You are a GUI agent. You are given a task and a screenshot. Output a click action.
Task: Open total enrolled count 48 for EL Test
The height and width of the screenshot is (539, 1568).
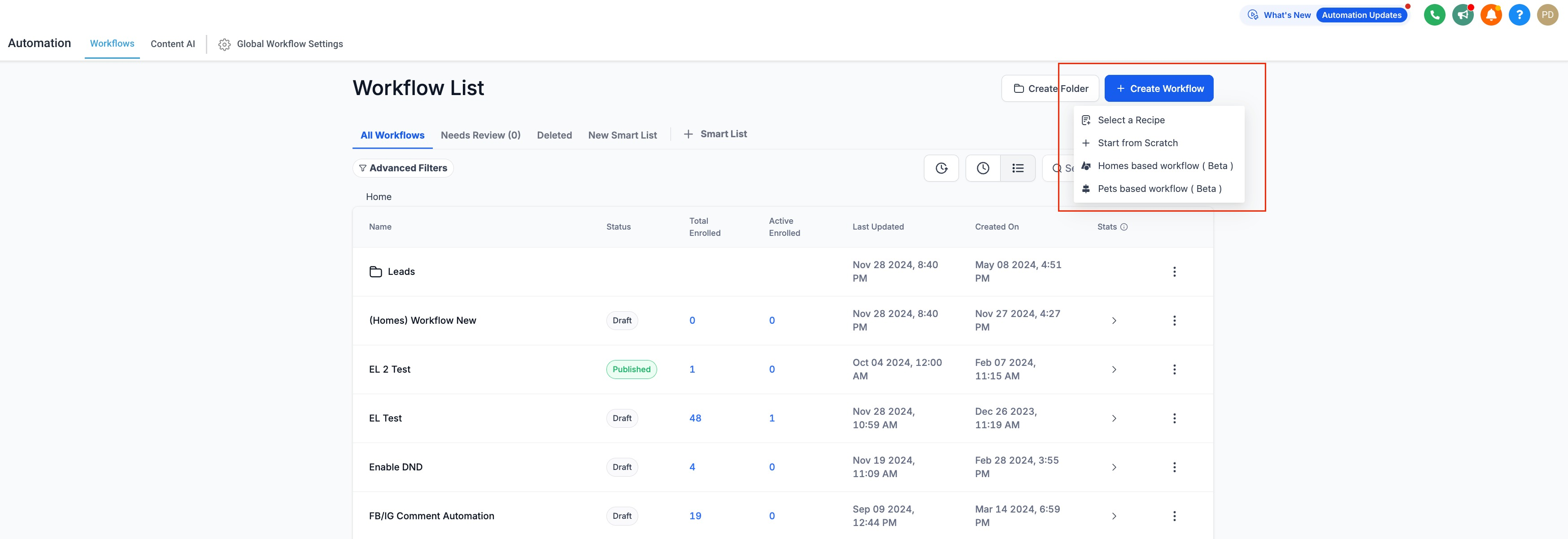click(x=694, y=418)
